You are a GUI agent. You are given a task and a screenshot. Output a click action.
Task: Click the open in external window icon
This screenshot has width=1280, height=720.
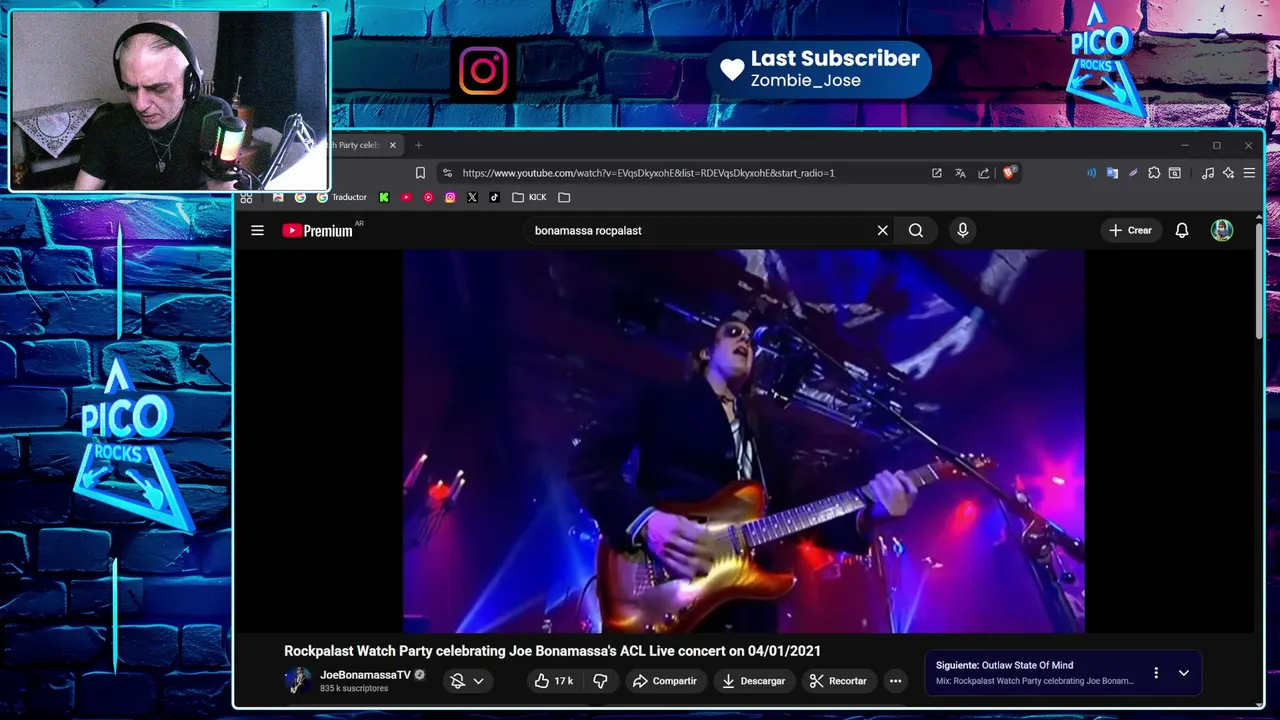tap(937, 173)
